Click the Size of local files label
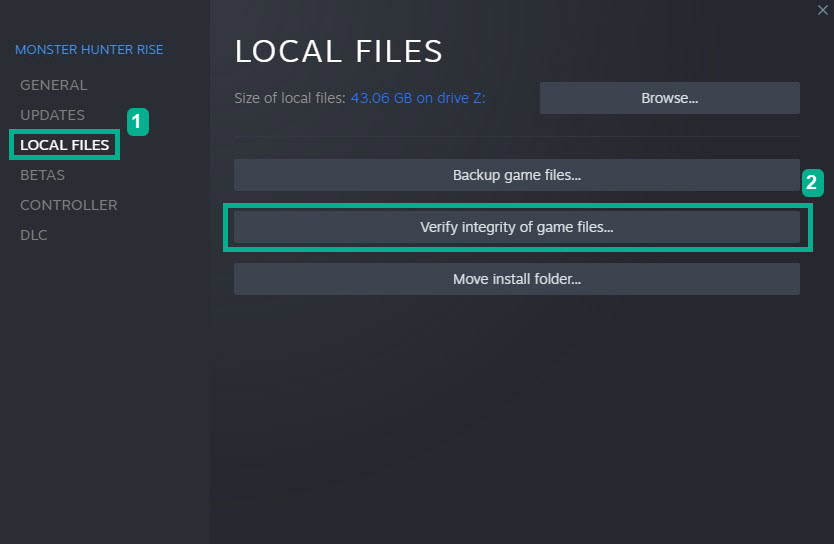Screen dimensions: 834x544 click(289, 98)
